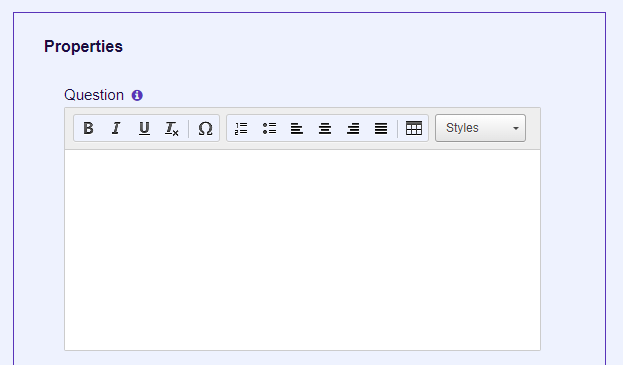
Task: Remove formatting from text
Action: coord(172,128)
